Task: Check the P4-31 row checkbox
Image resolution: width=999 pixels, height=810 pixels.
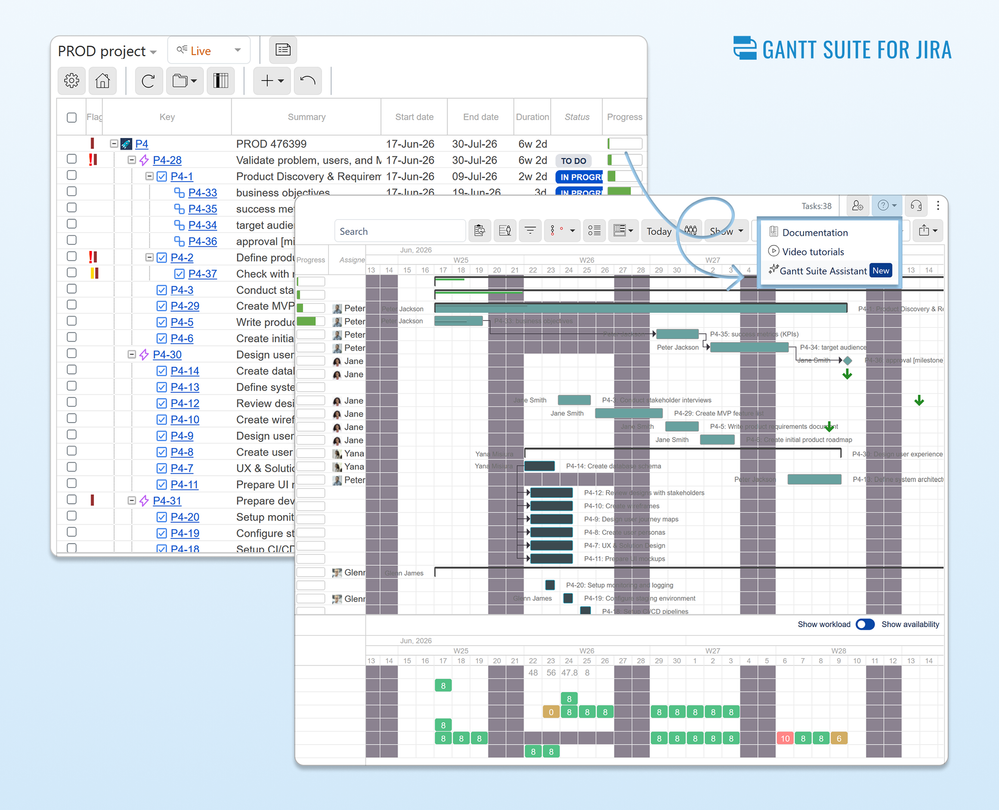Action: (x=71, y=500)
